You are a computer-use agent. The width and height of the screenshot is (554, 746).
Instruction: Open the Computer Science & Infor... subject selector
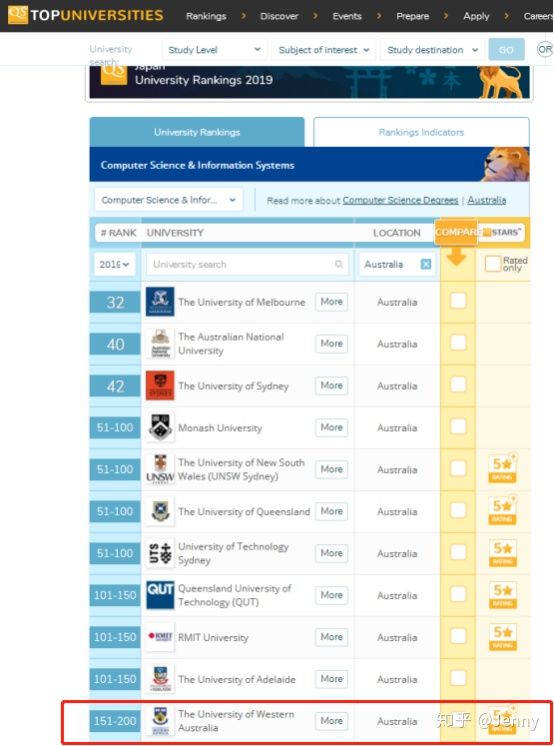point(168,200)
